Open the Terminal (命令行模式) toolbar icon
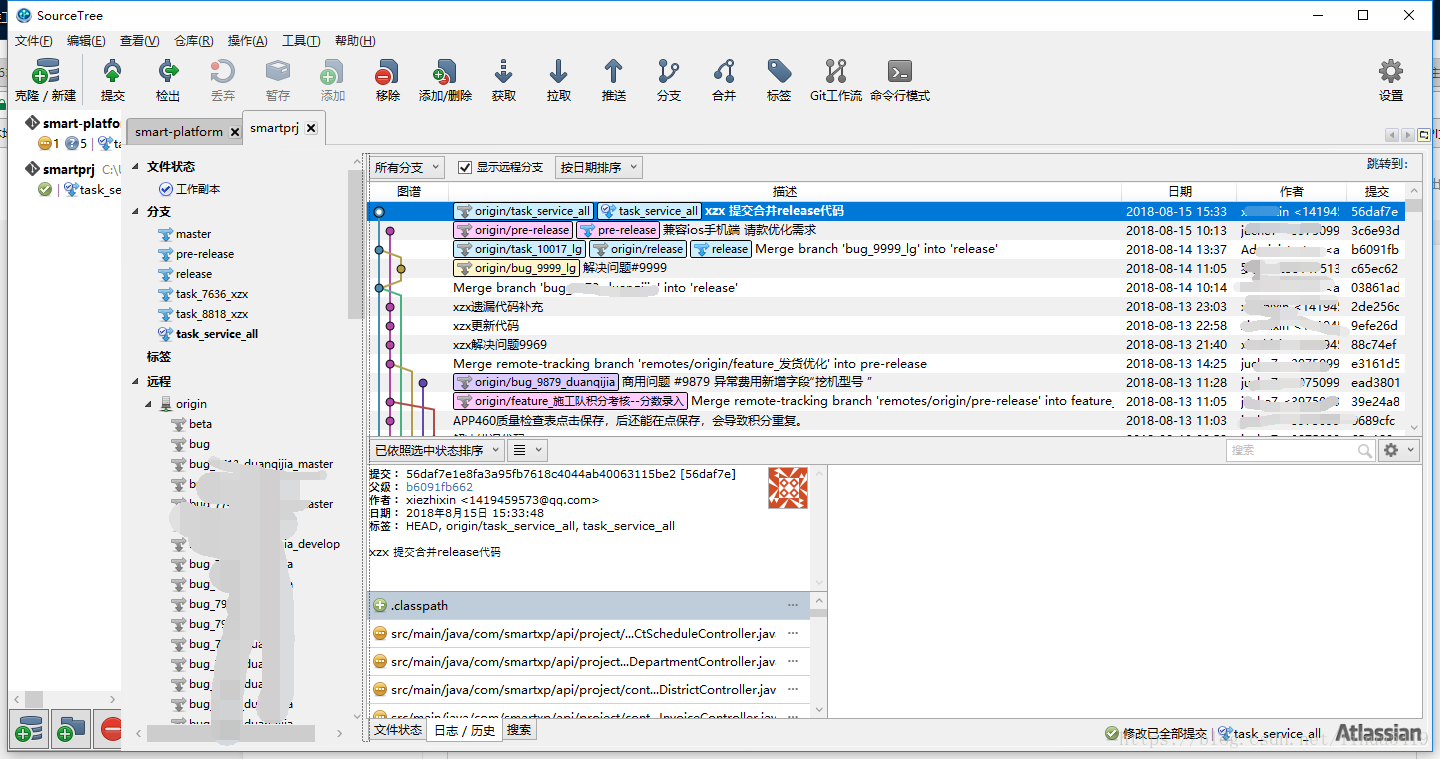The width and height of the screenshot is (1440, 759). click(900, 72)
